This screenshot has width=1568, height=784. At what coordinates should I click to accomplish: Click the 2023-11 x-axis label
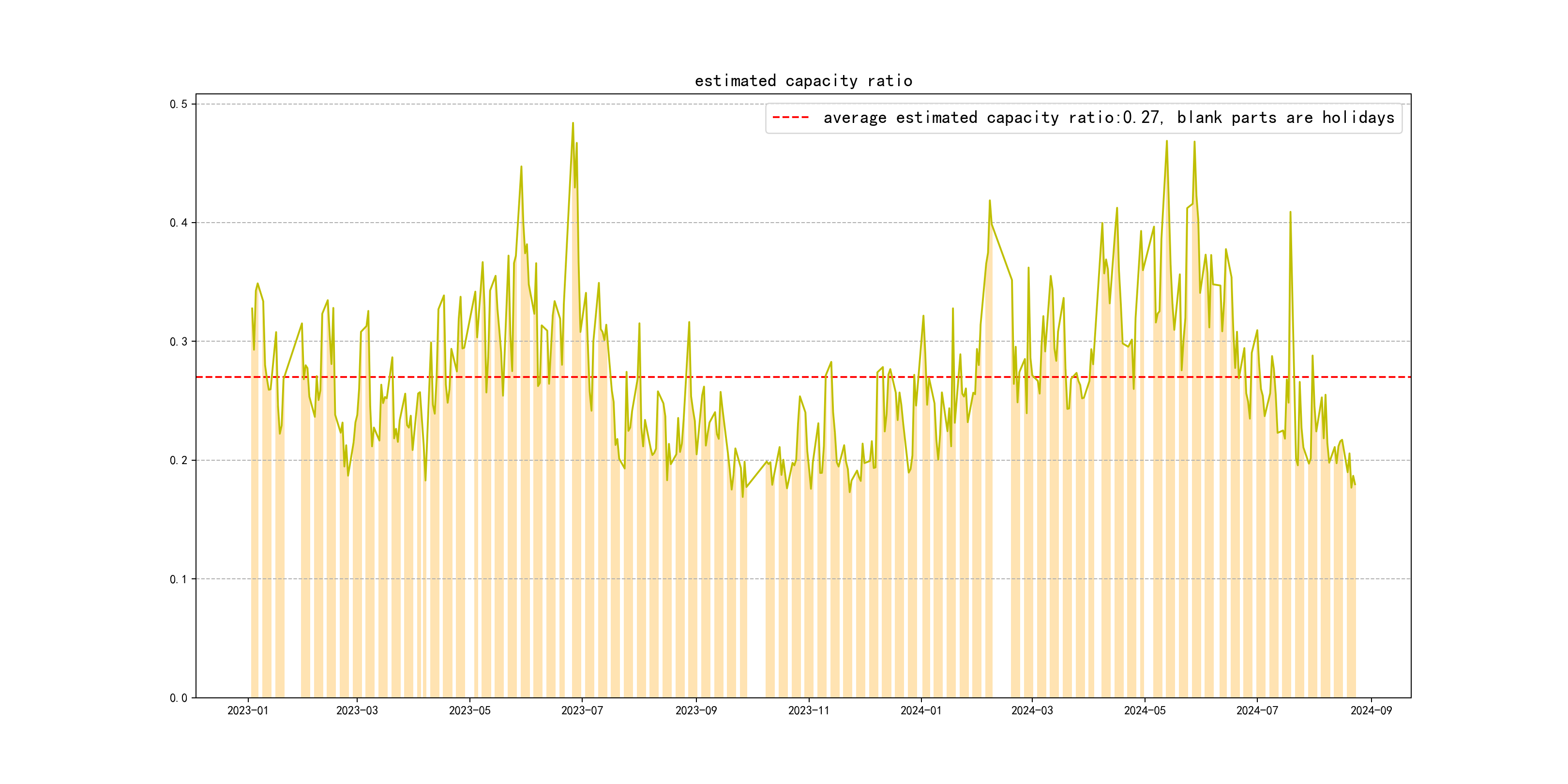click(x=808, y=710)
